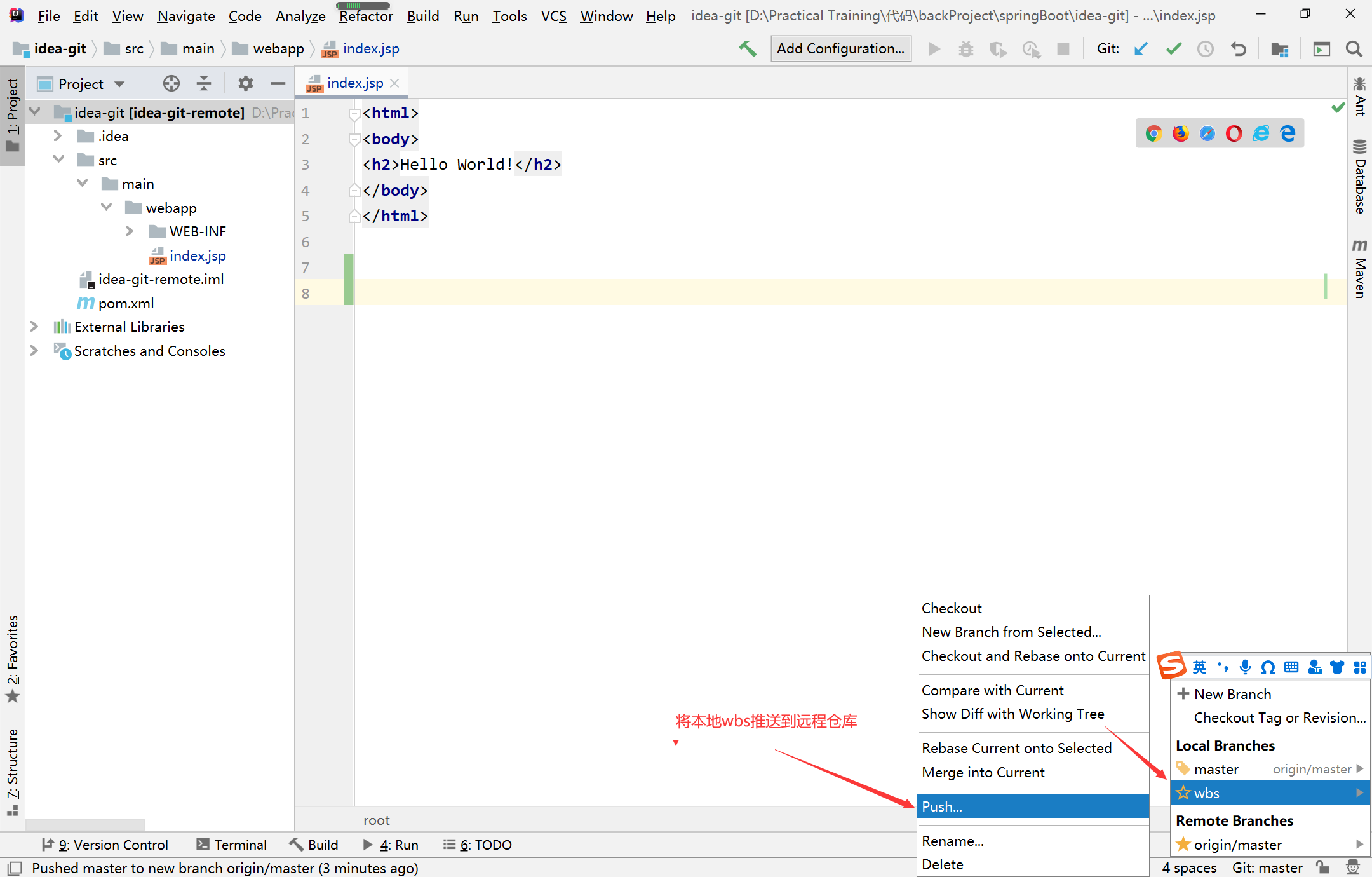Expand the WEB-INF folder
Image resolution: width=1372 pixels, height=877 pixels.
[130, 231]
